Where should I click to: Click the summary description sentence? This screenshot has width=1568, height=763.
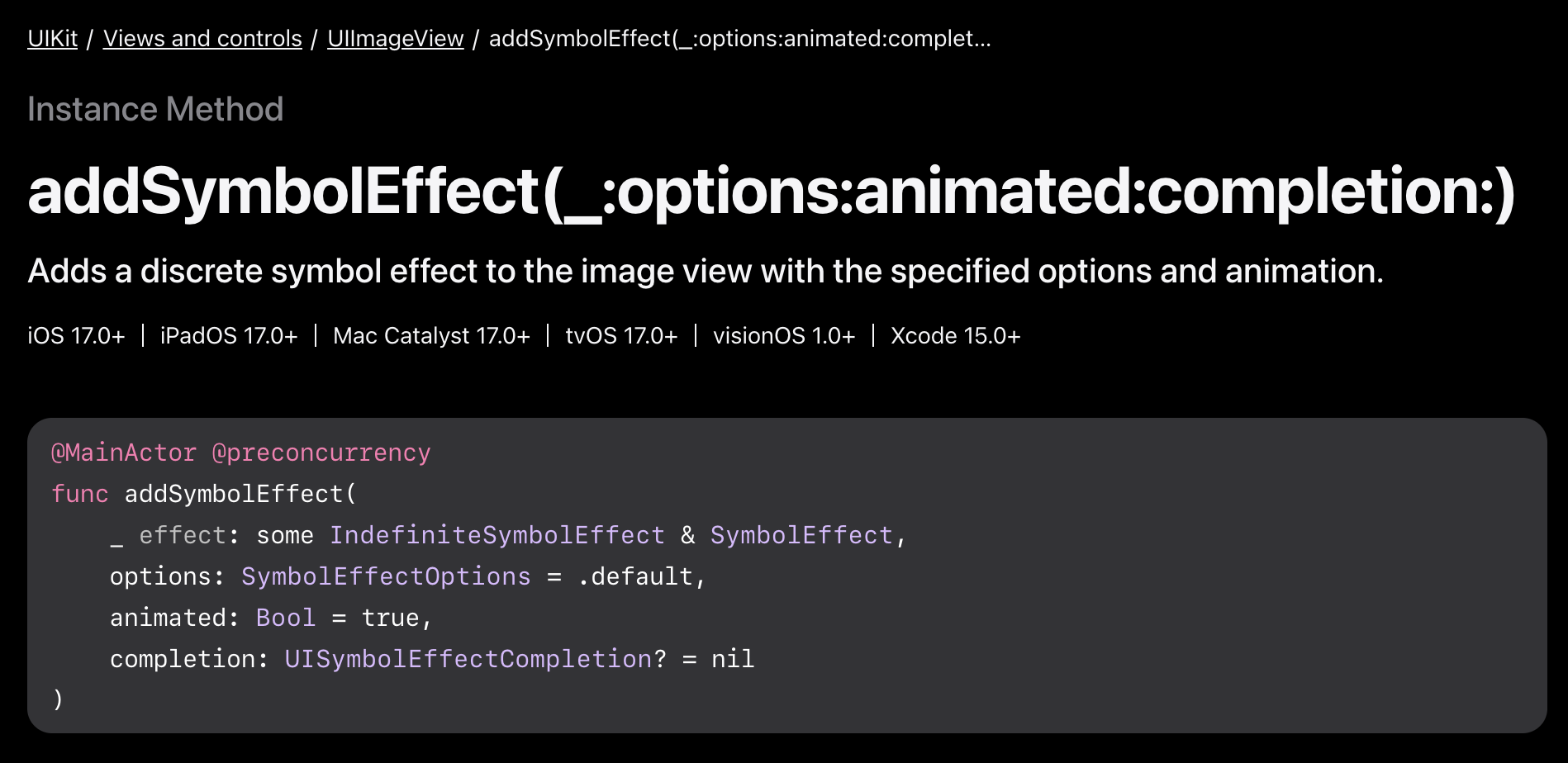(706, 272)
